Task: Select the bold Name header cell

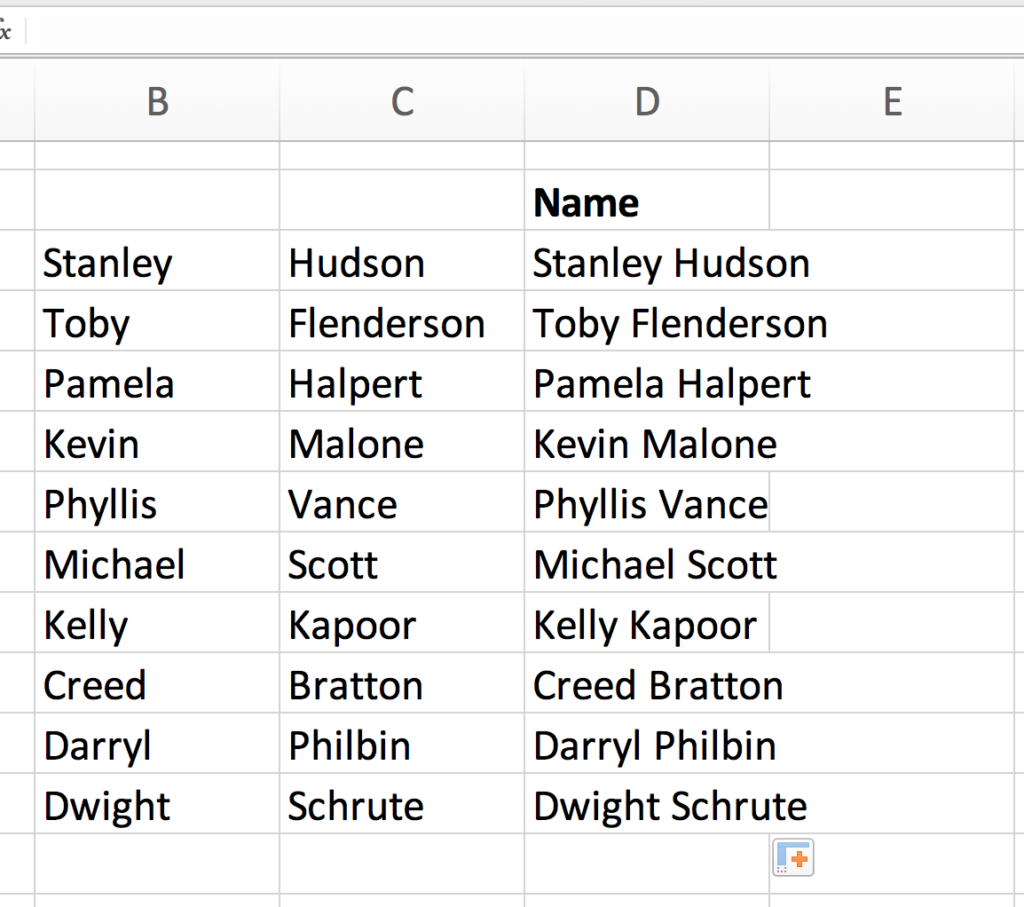Action: [647, 200]
